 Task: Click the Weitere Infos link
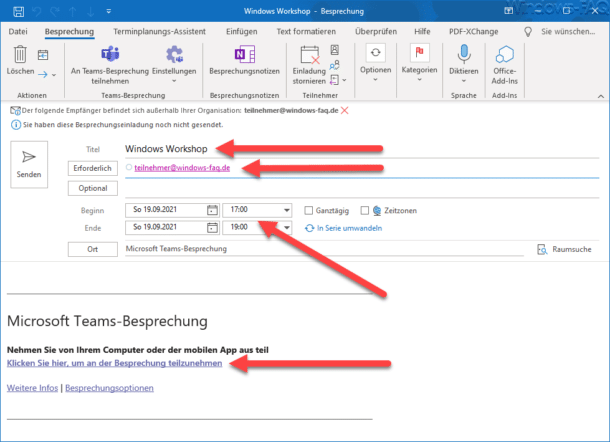32,388
